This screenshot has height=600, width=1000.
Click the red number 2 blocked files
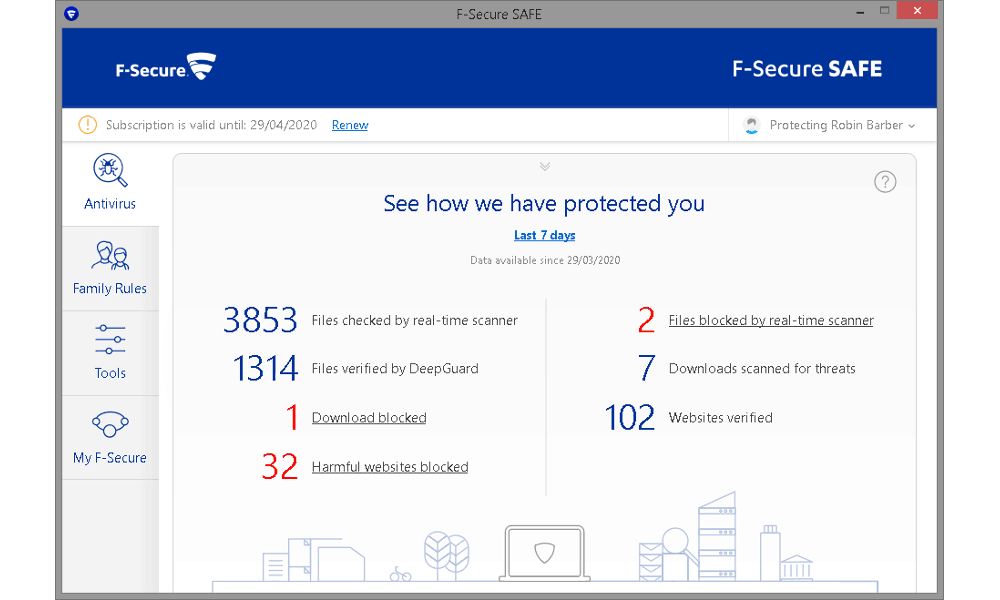point(646,320)
